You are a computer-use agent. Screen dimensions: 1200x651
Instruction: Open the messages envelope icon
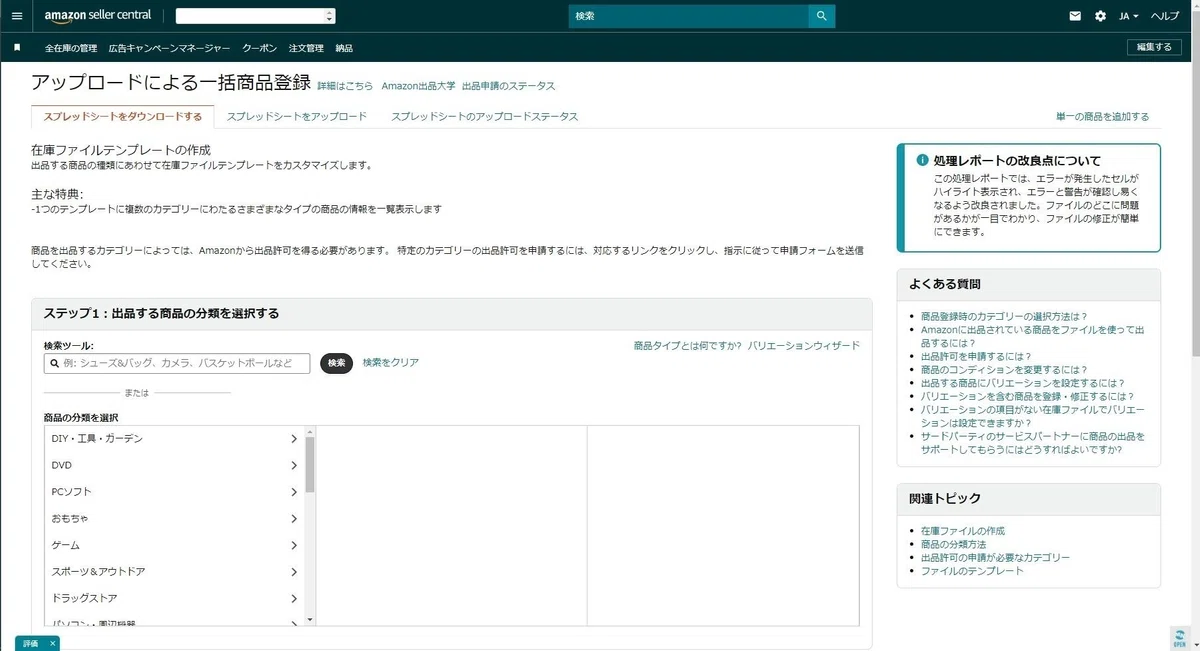(x=1075, y=16)
